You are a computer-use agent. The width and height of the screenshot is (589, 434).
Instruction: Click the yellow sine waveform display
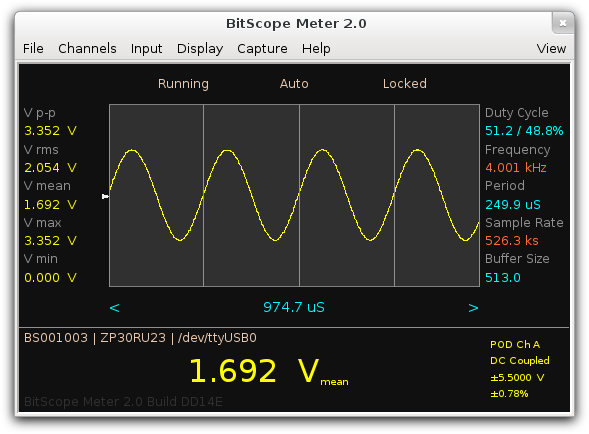[x=294, y=195]
